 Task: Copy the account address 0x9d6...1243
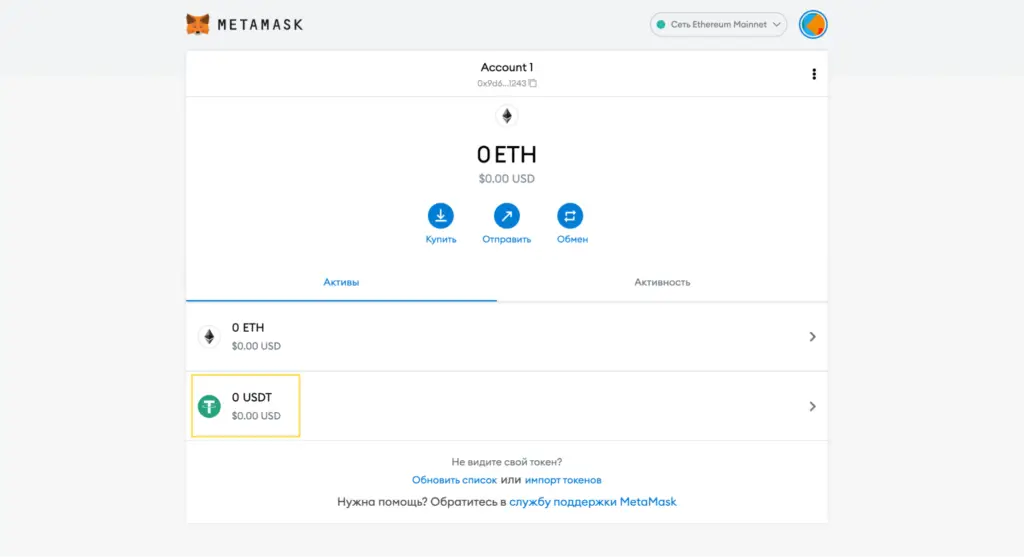533,83
